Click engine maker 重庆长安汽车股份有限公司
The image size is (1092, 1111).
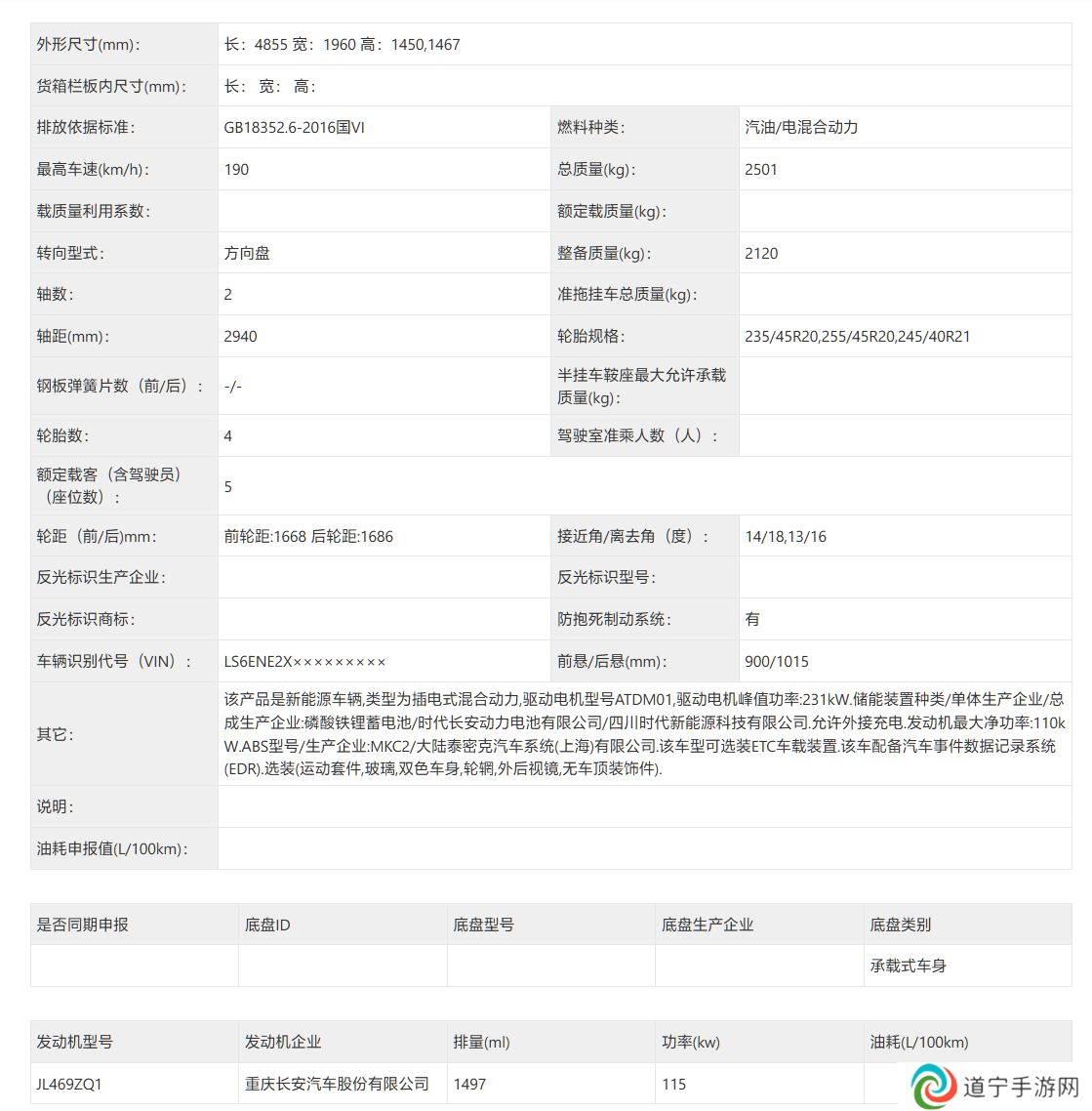(x=337, y=1084)
